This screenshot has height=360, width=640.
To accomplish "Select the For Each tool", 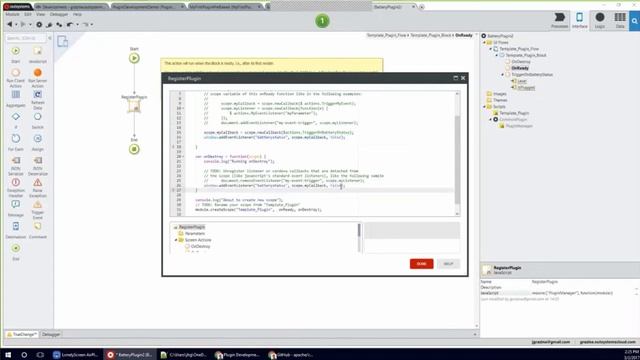I will [x=16, y=142].
